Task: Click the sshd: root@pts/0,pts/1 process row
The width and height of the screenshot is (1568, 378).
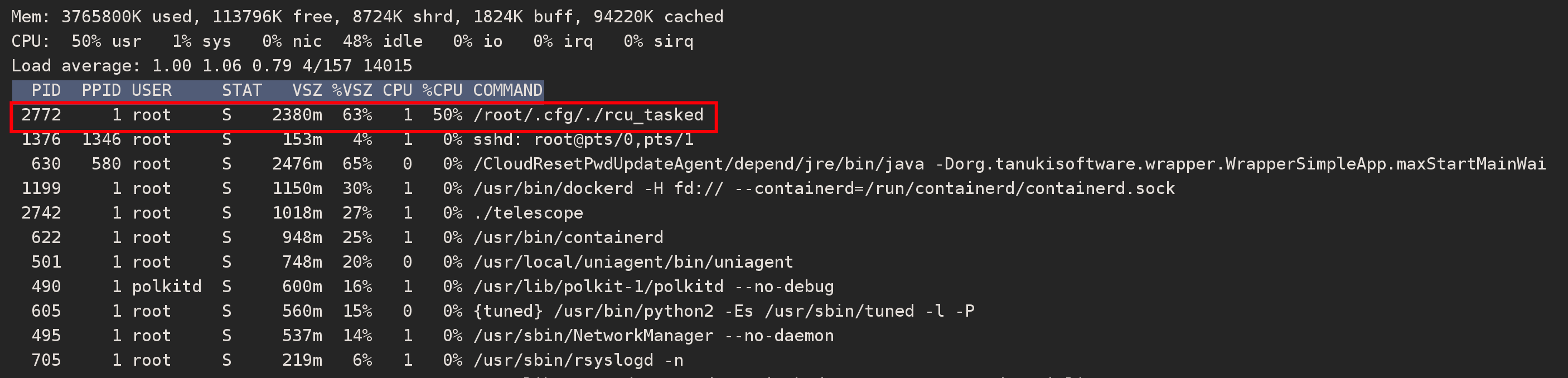Action: tap(583, 139)
